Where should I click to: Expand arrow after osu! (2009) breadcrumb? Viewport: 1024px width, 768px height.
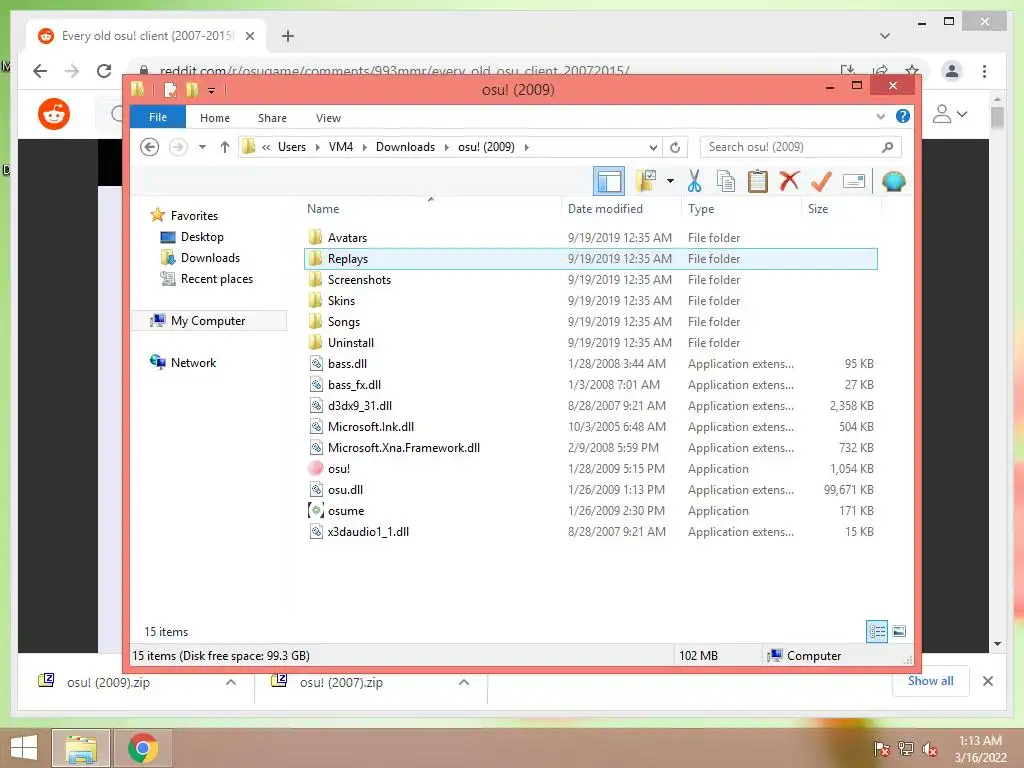[526, 147]
